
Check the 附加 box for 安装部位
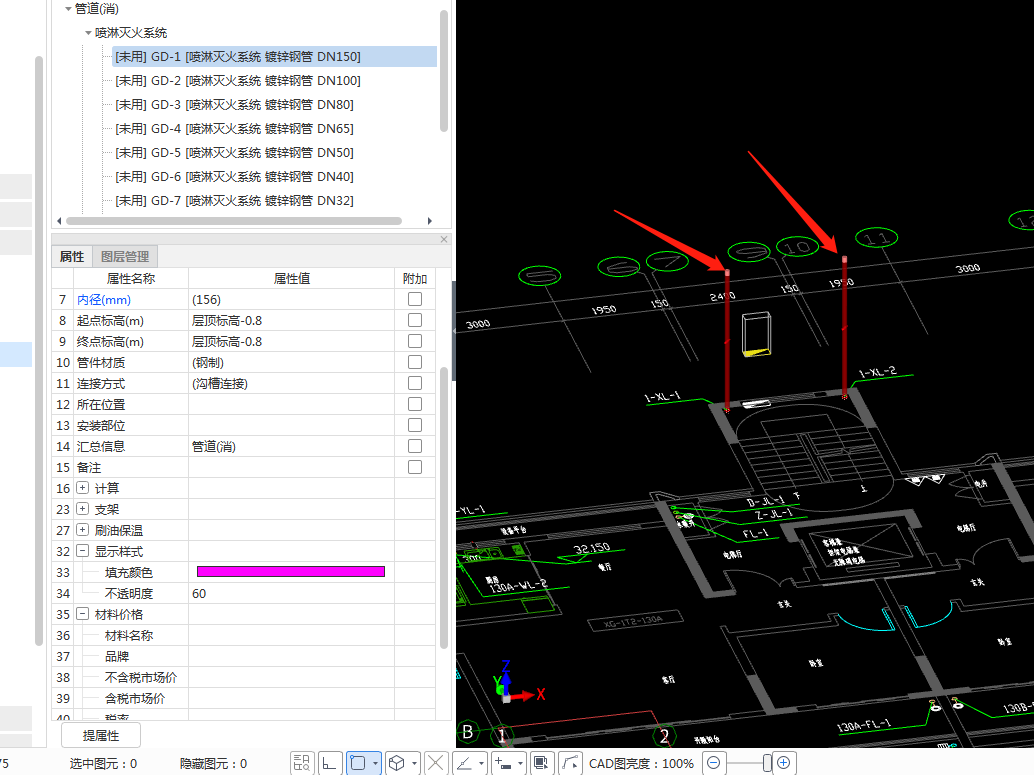pyautogui.click(x=415, y=425)
